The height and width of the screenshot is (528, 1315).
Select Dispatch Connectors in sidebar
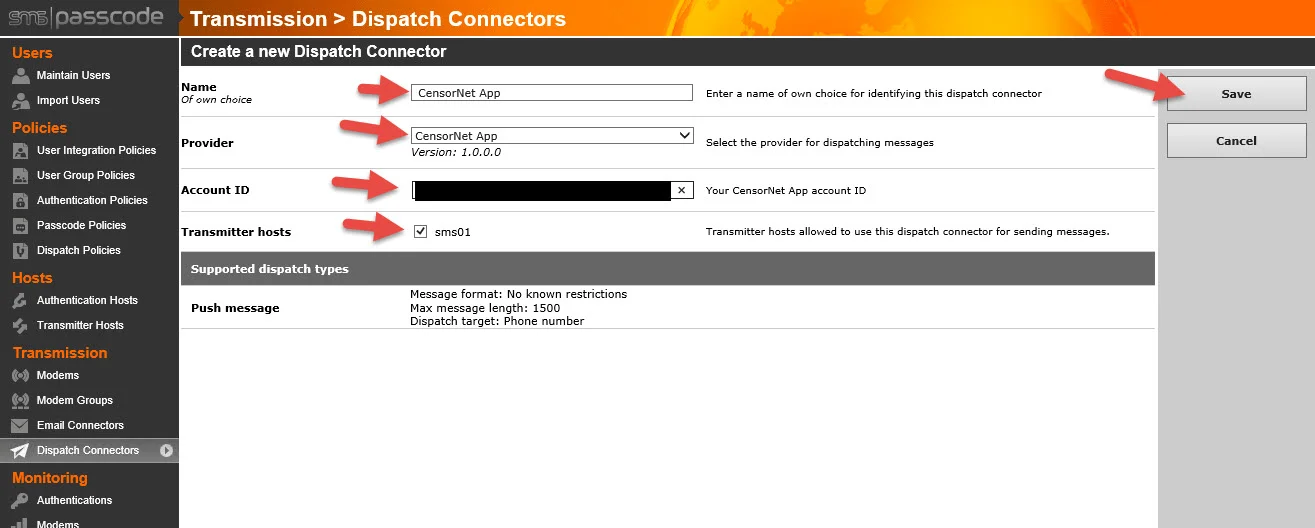[88, 451]
